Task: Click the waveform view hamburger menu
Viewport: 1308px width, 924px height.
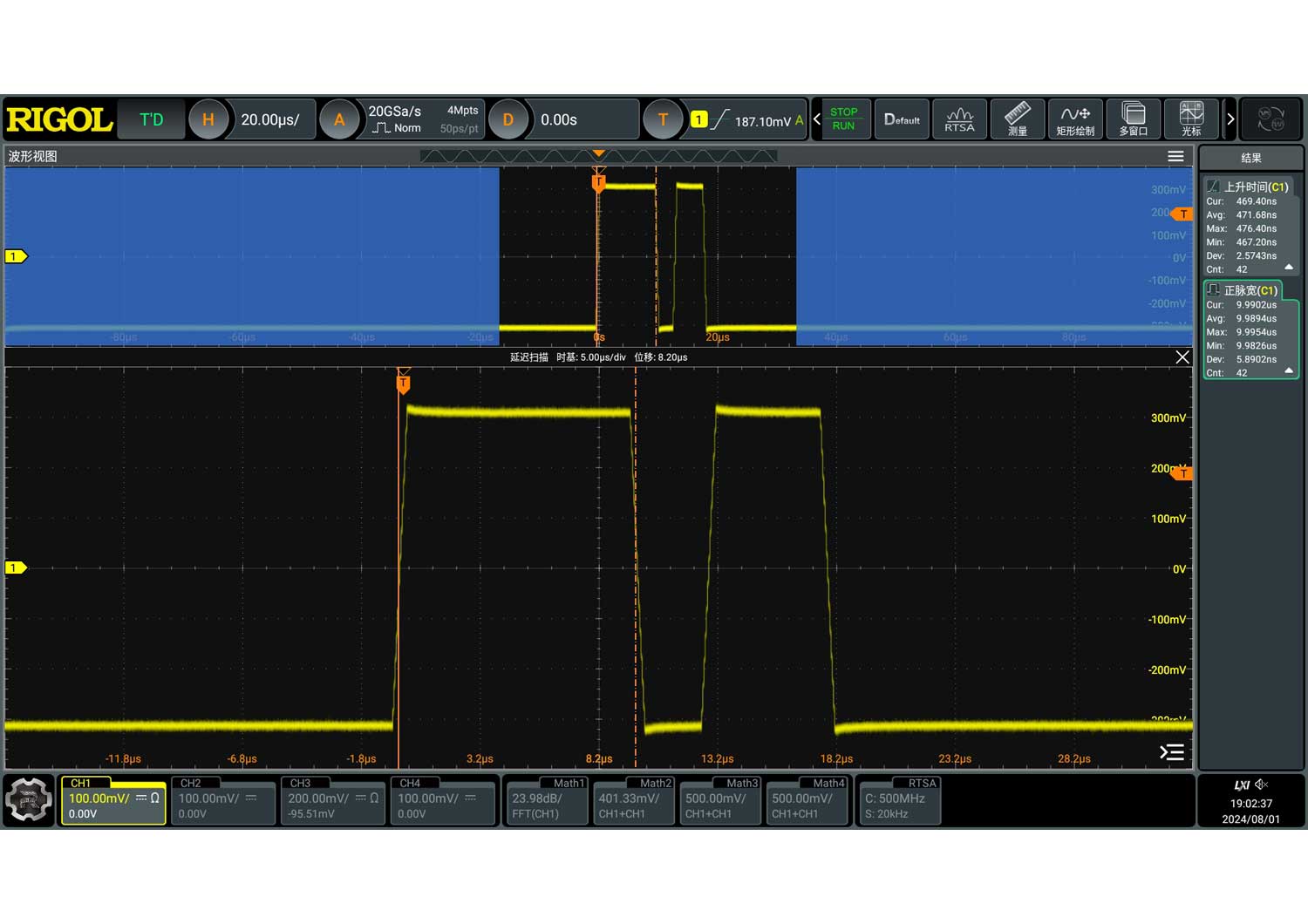Action: coord(1175,156)
